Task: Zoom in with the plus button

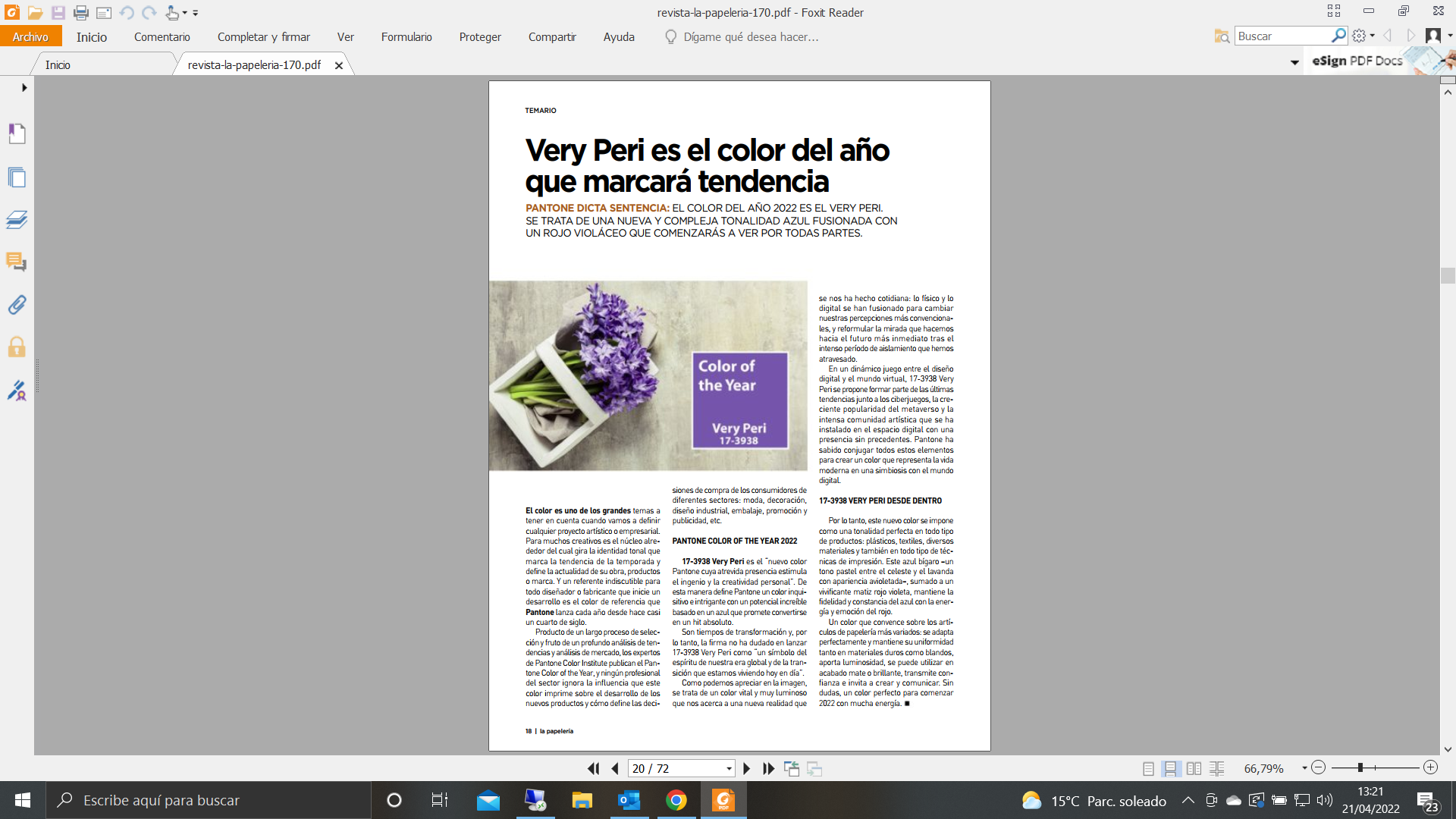Action: click(1430, 767)
